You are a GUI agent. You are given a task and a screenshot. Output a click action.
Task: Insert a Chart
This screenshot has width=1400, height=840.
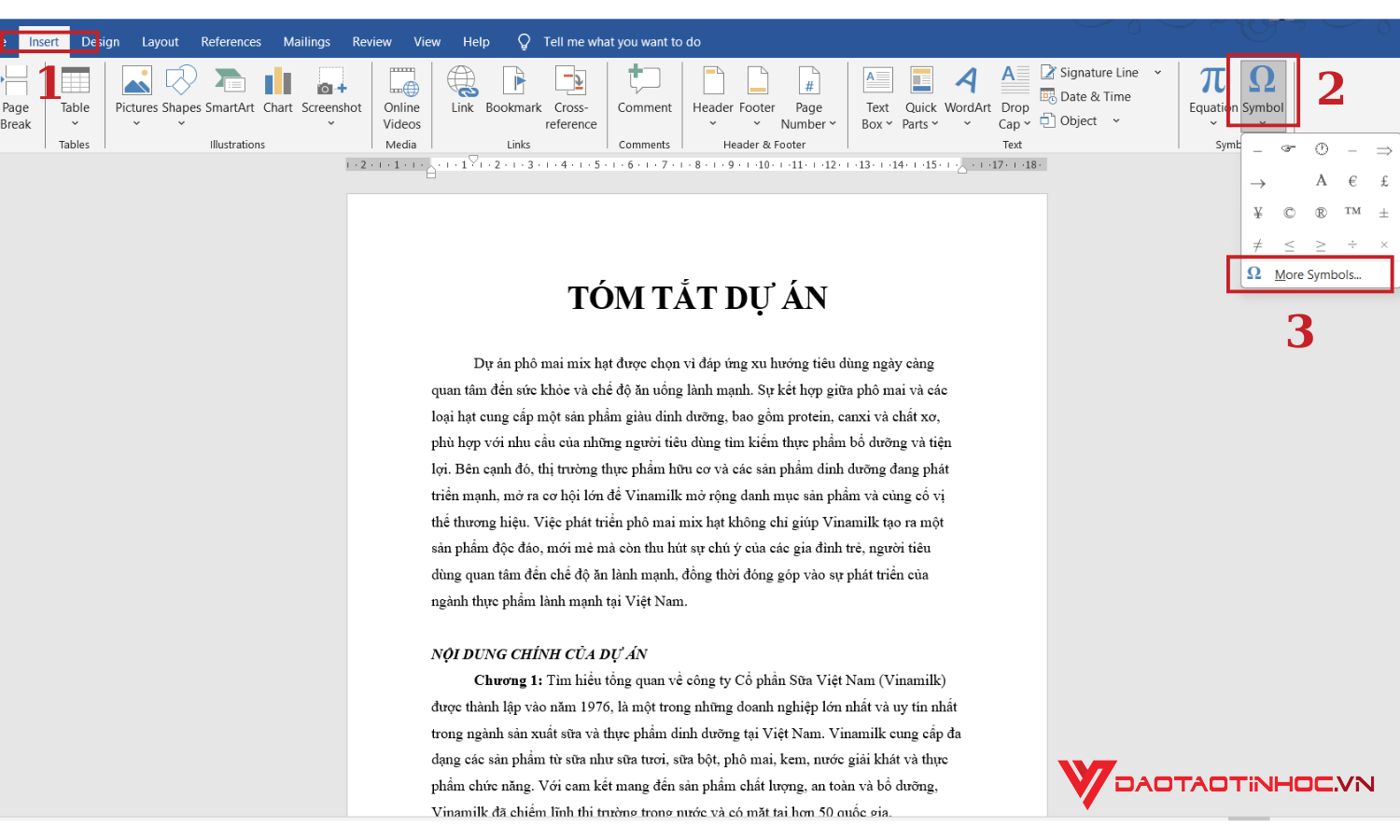tap(278, 91)
